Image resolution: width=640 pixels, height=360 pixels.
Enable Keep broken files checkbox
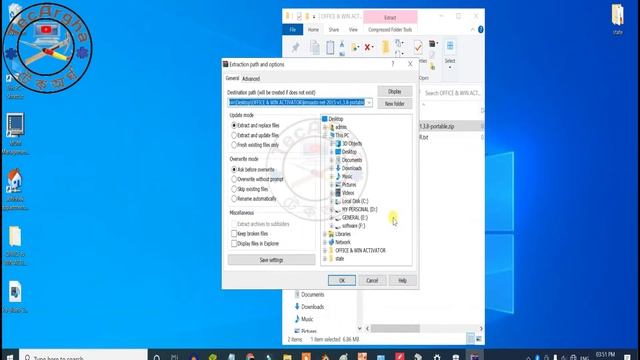pos(234,233)
